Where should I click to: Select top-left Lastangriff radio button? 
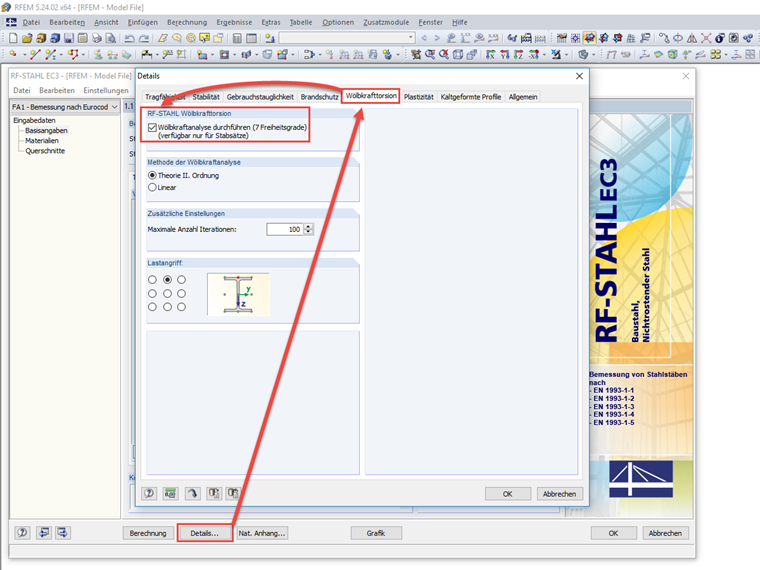tap(152, 280)
